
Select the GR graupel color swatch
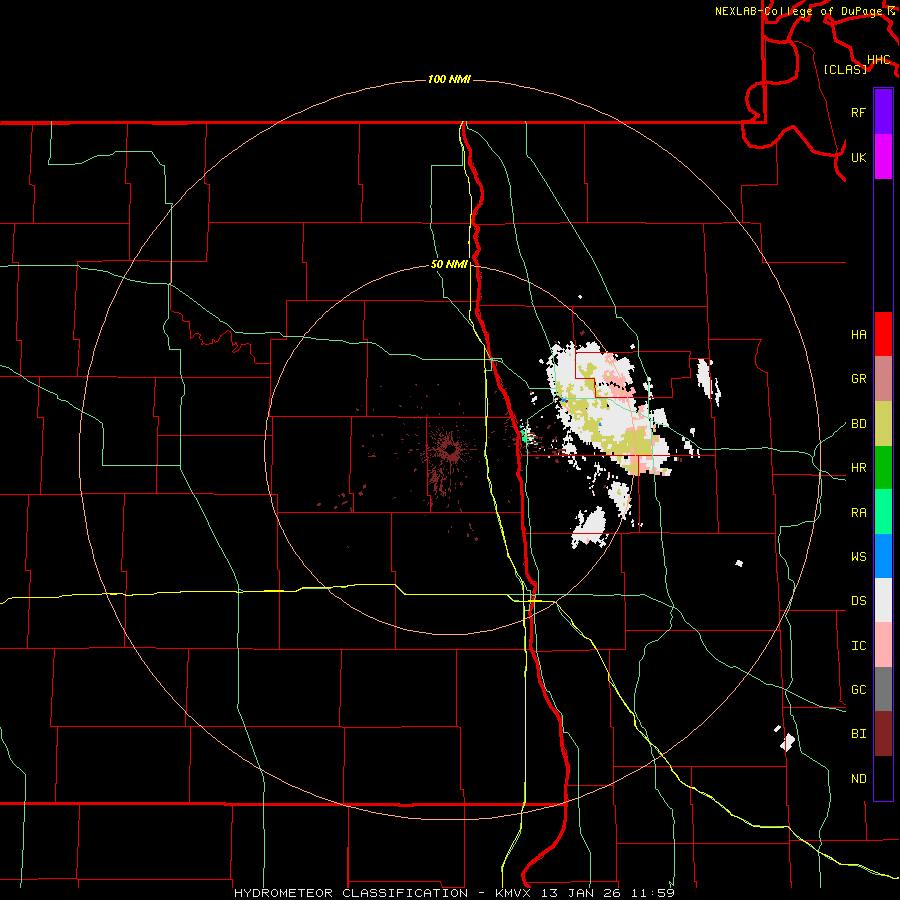883,379
